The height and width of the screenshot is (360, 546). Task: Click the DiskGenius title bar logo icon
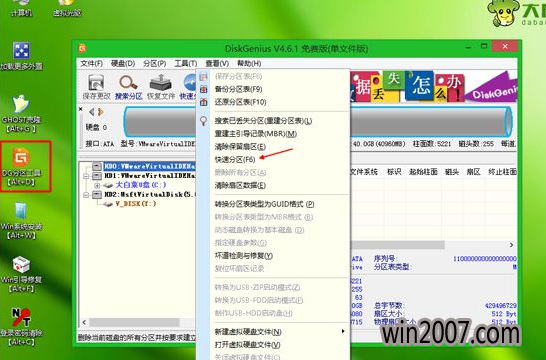coord(83,48)
